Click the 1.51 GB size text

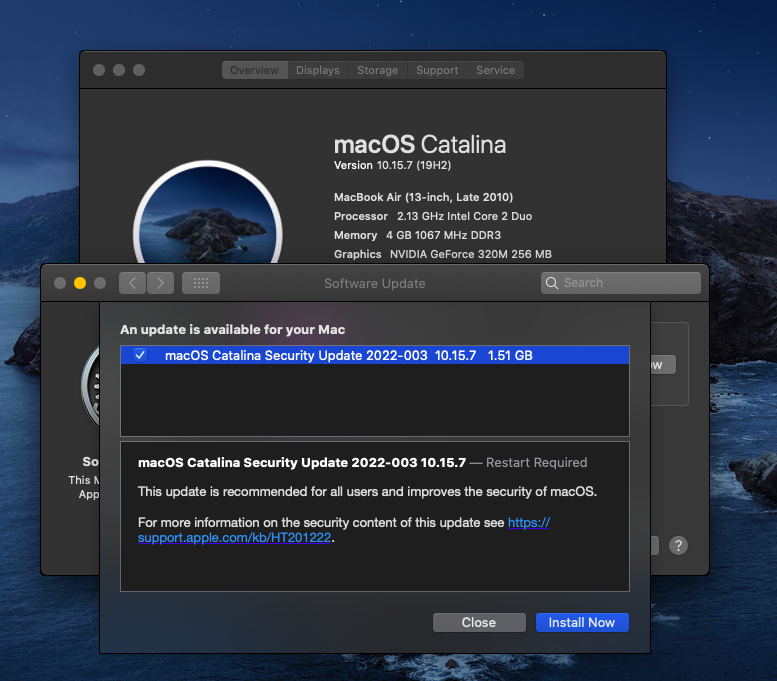tap(510, 355)
